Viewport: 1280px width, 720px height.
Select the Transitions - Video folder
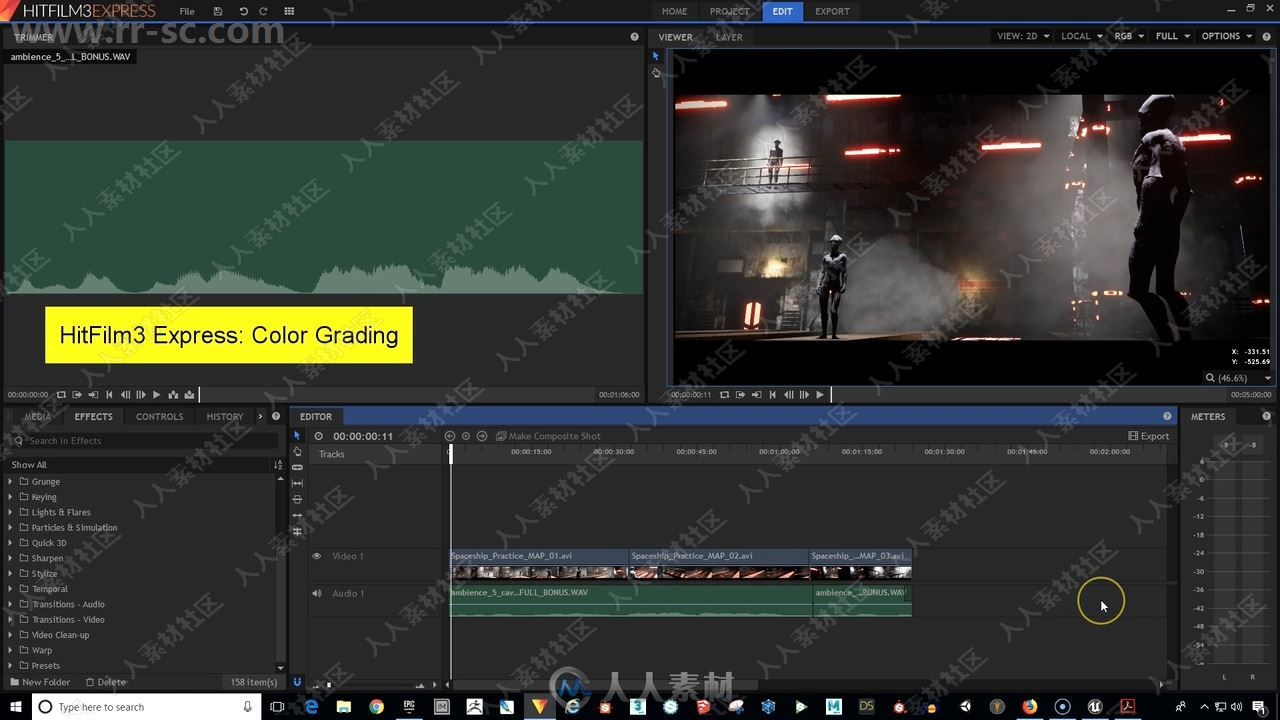tap(68, 619)
